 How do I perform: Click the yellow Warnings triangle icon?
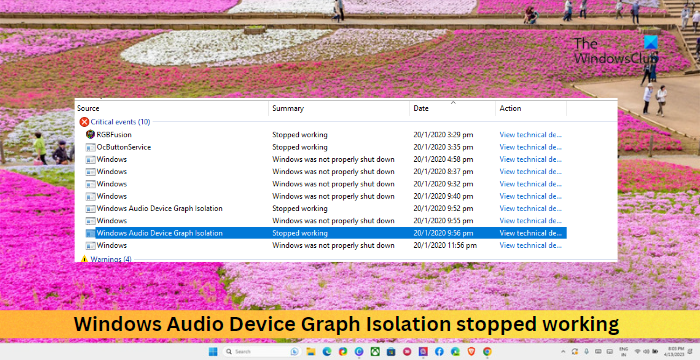(84, 259)
